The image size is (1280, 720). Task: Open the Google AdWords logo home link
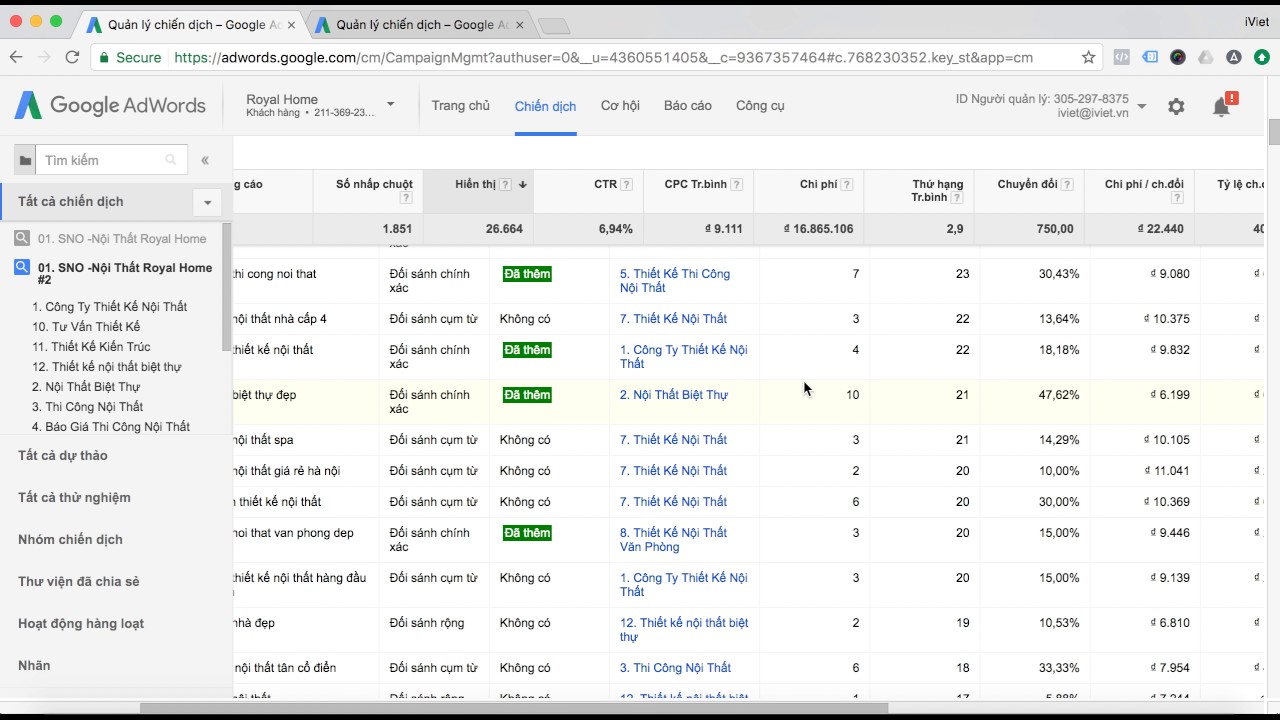tap(109, 105)
